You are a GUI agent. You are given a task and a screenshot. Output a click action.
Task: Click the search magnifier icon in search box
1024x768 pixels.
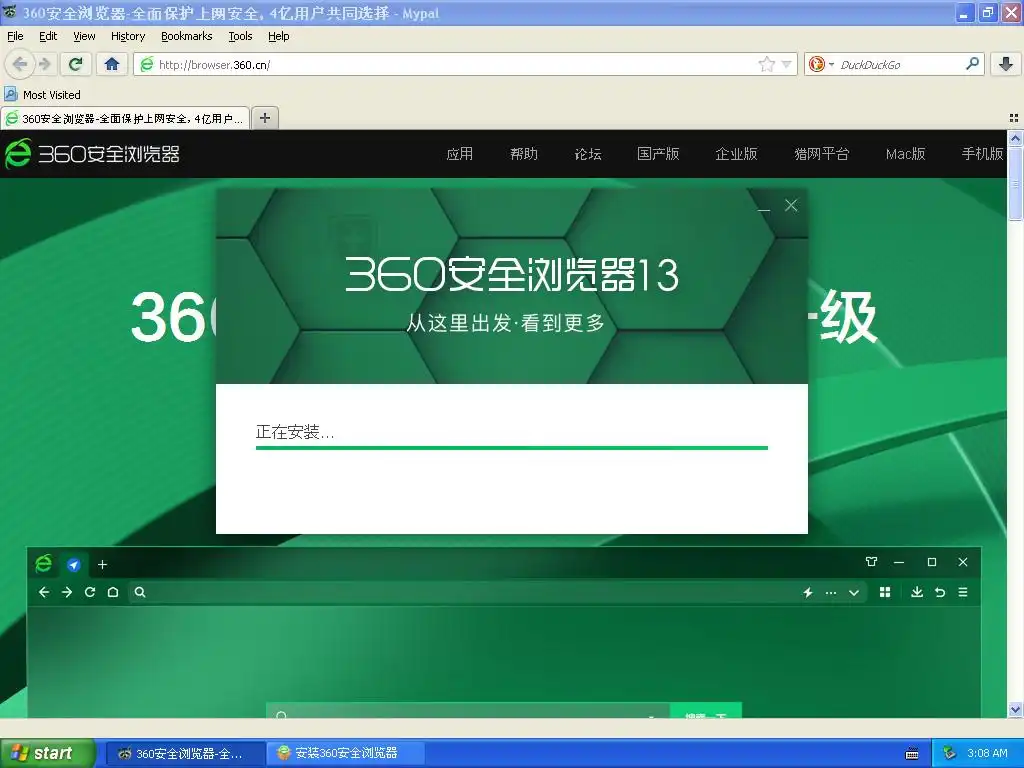click(x=972, y=64)
